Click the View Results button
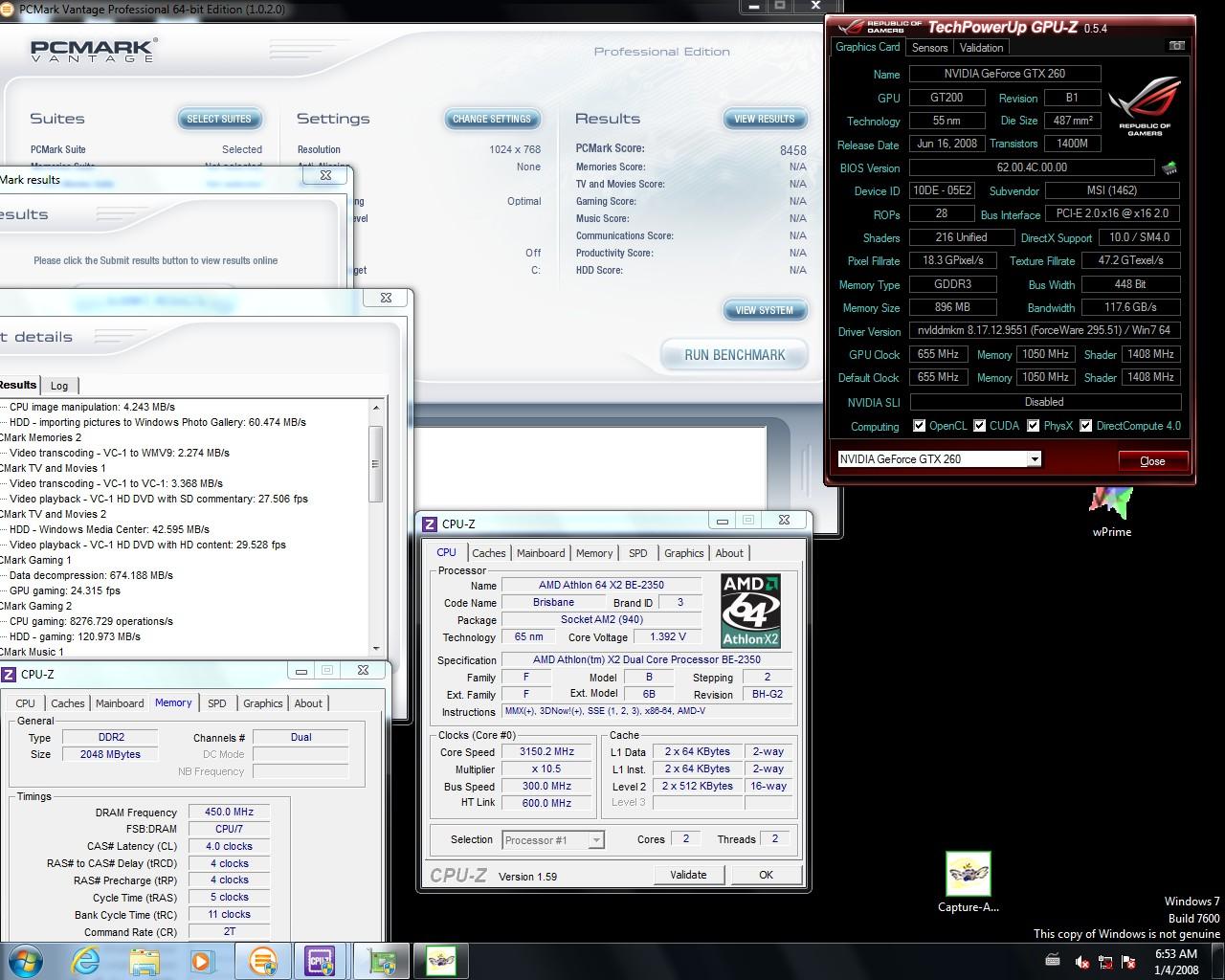The image size is (1225, 980). pos(765,119)
